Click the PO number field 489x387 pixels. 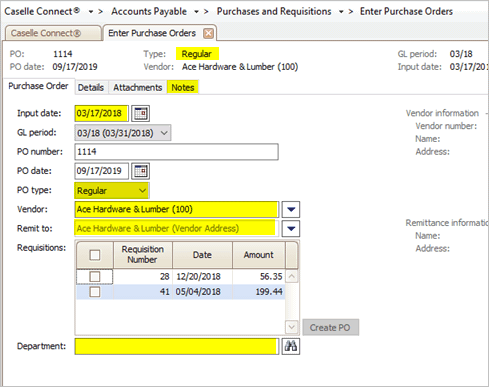click(176, 152)
